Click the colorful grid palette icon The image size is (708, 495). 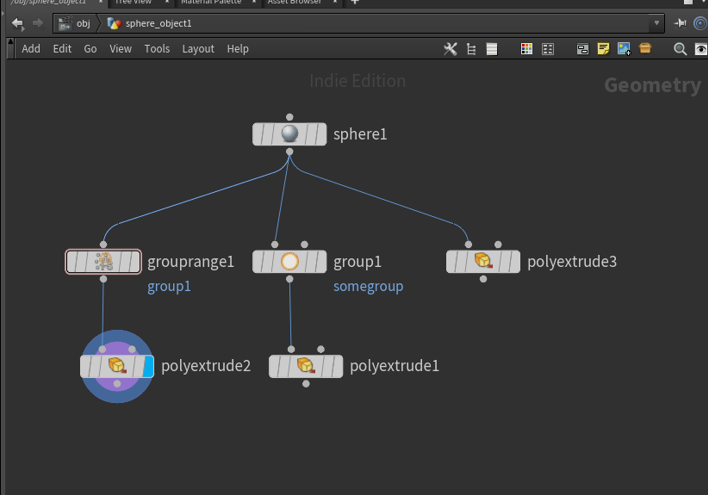pos(526,49)
